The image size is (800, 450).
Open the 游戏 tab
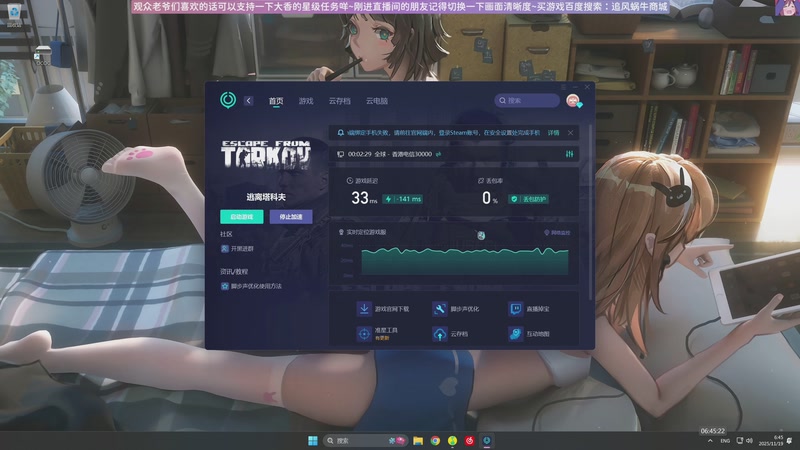(306, 101)
